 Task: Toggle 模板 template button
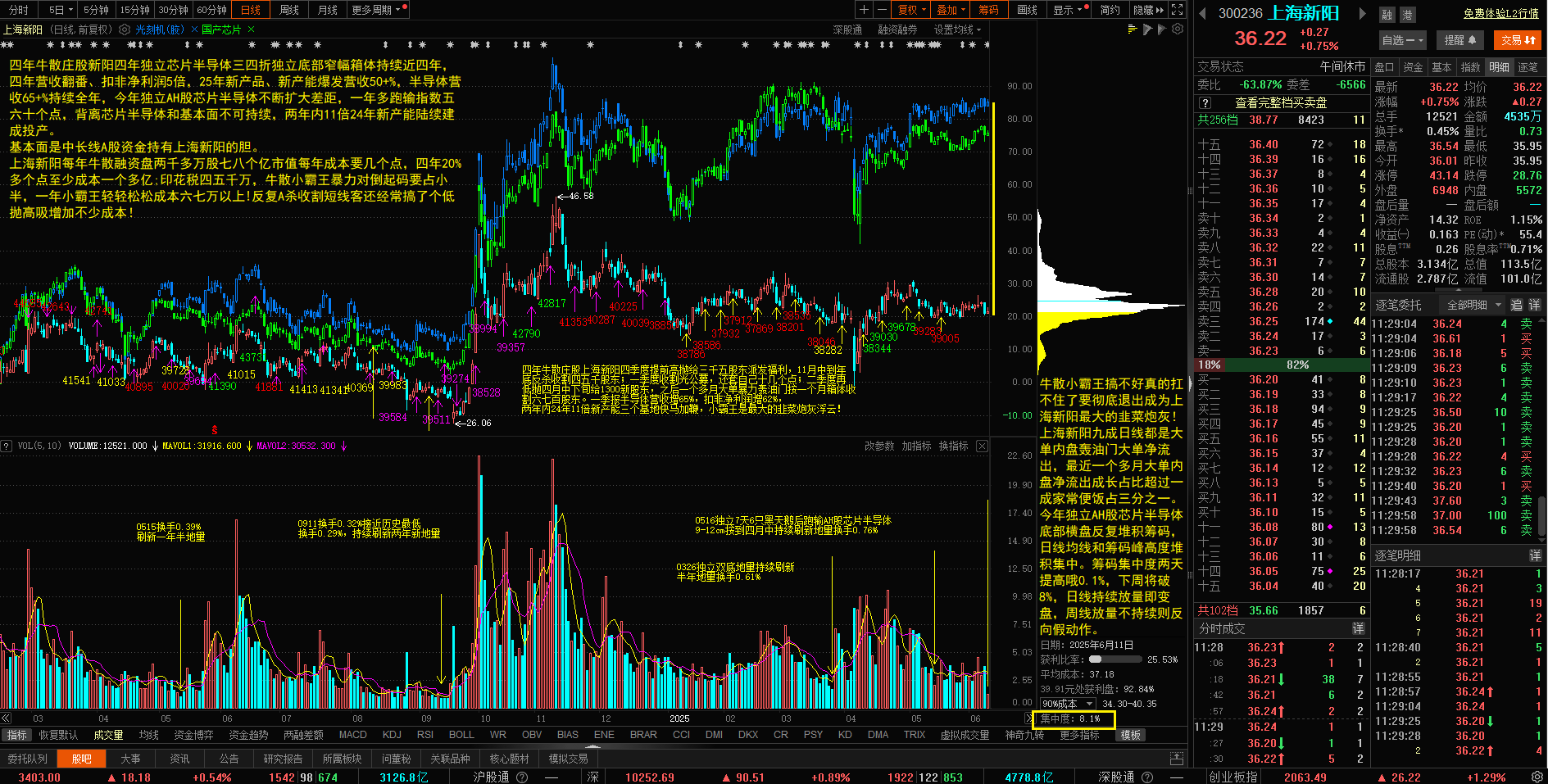[x=1131, y=735]
